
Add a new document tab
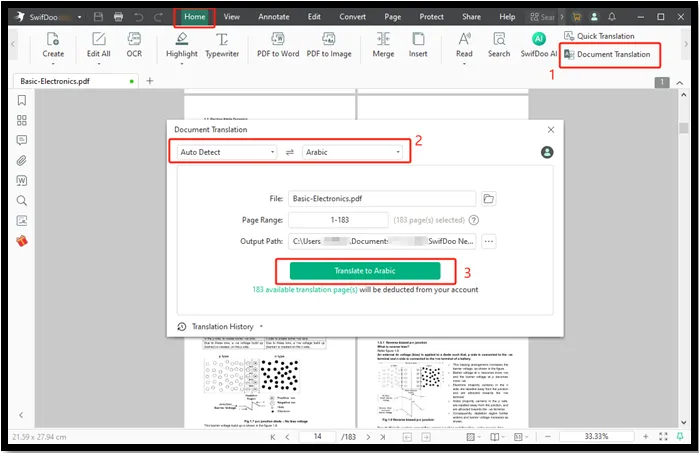pyautogui.click(x=150, y=81)
